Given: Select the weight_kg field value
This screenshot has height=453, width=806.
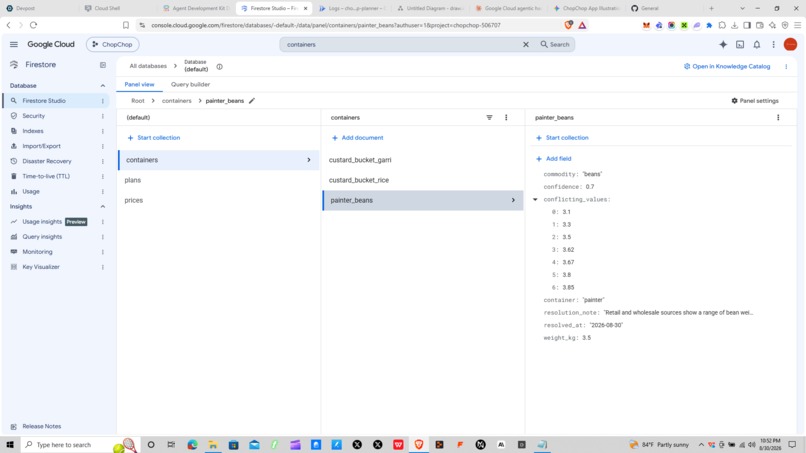Looking at the screenshot, I should coord(587,338).
